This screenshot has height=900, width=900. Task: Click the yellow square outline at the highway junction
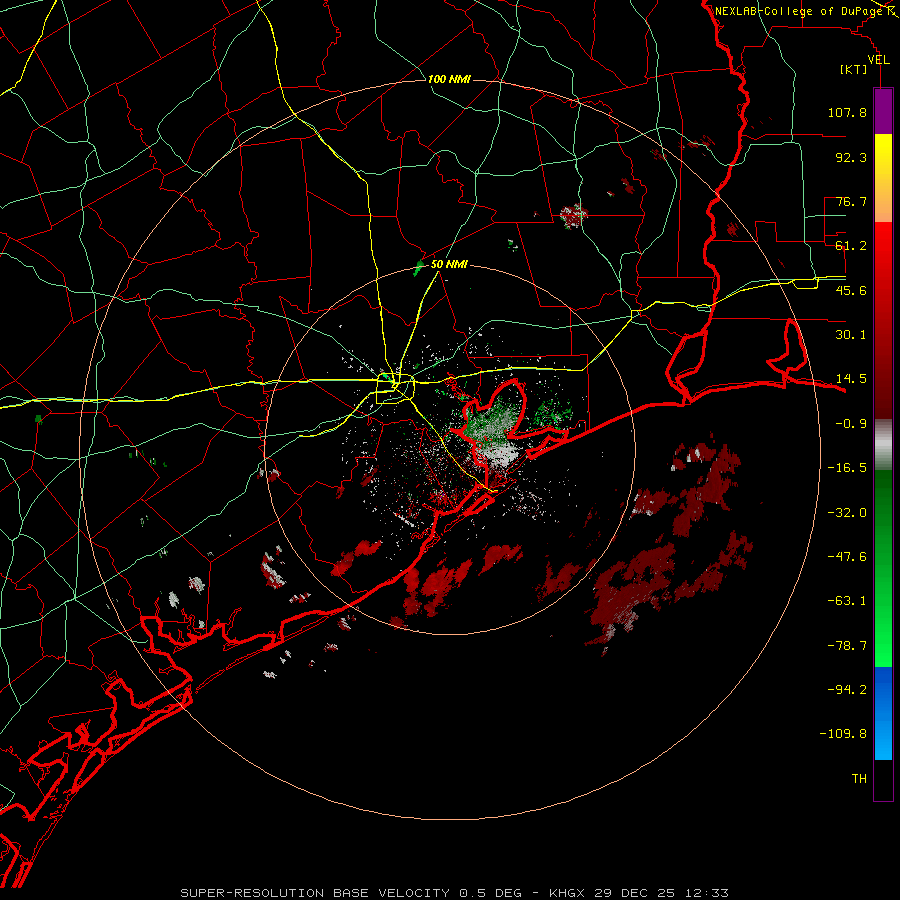tap(395, 389)
